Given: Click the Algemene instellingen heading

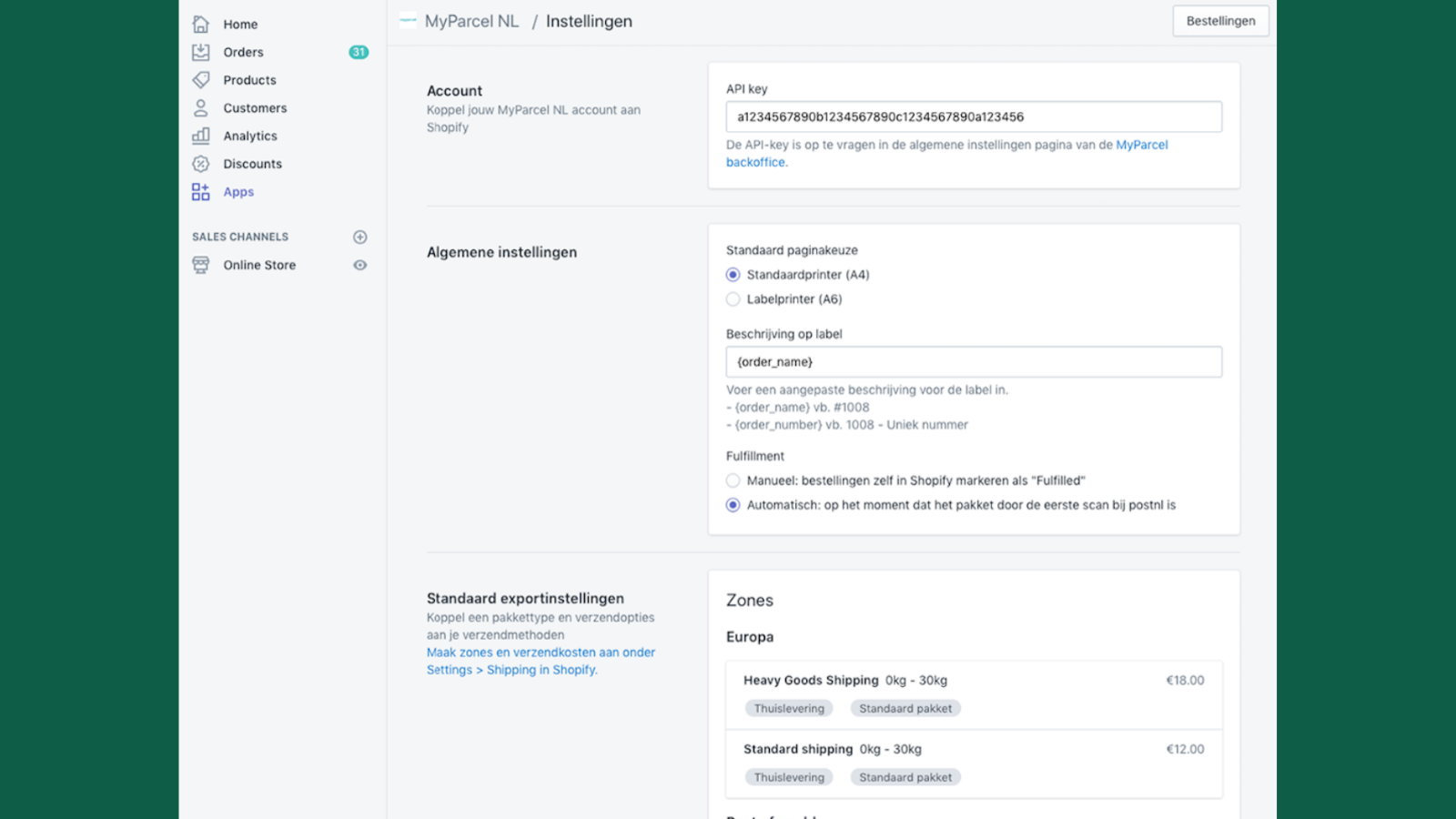Looking at the screenshot, I should 501,252.
